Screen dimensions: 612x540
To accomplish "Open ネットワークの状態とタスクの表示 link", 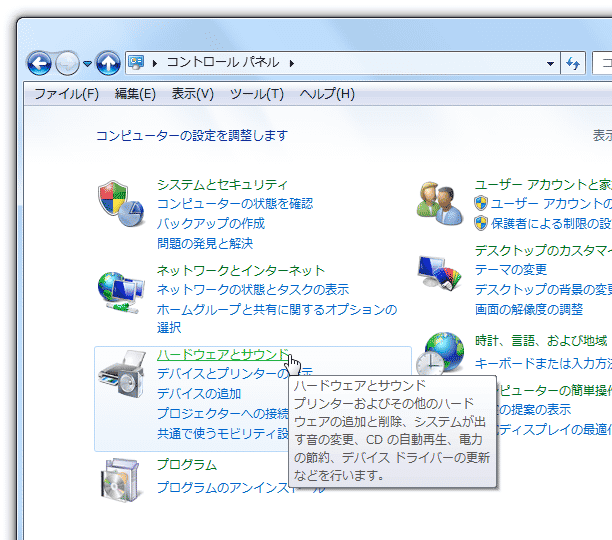I will (253, 290).
